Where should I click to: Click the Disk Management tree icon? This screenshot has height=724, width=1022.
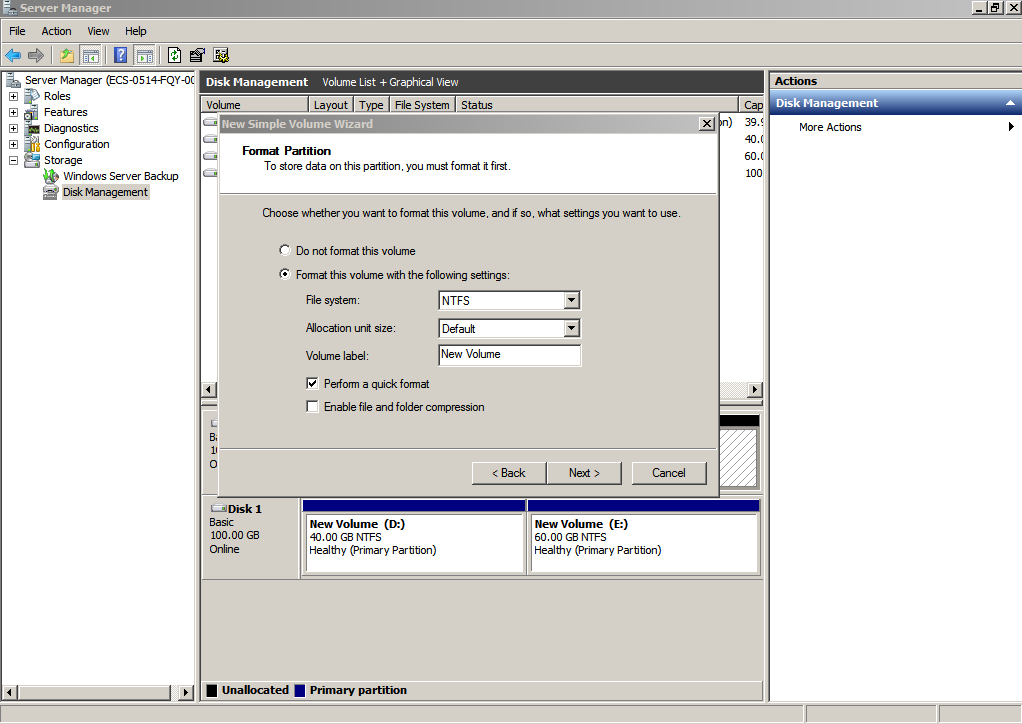(x=51, y=192)
